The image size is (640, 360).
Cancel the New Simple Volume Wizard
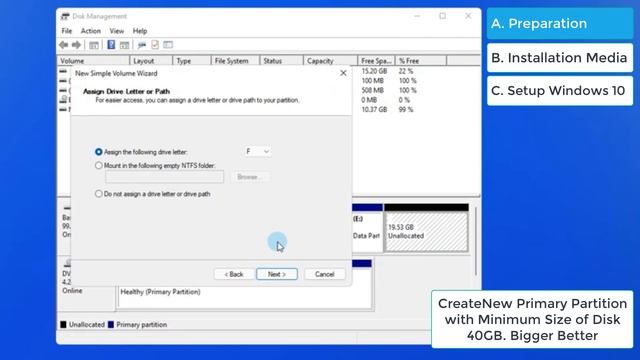(x=324, y=274)
